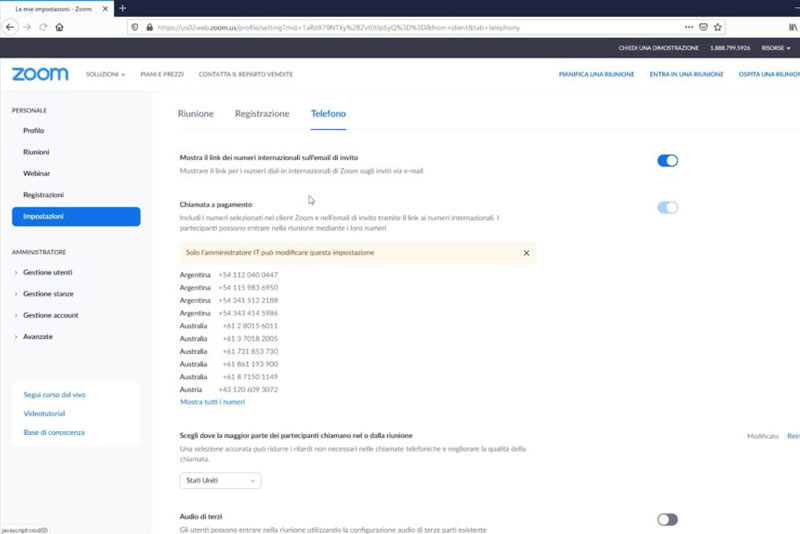Click Pianifica una riunione

point(596,74)
